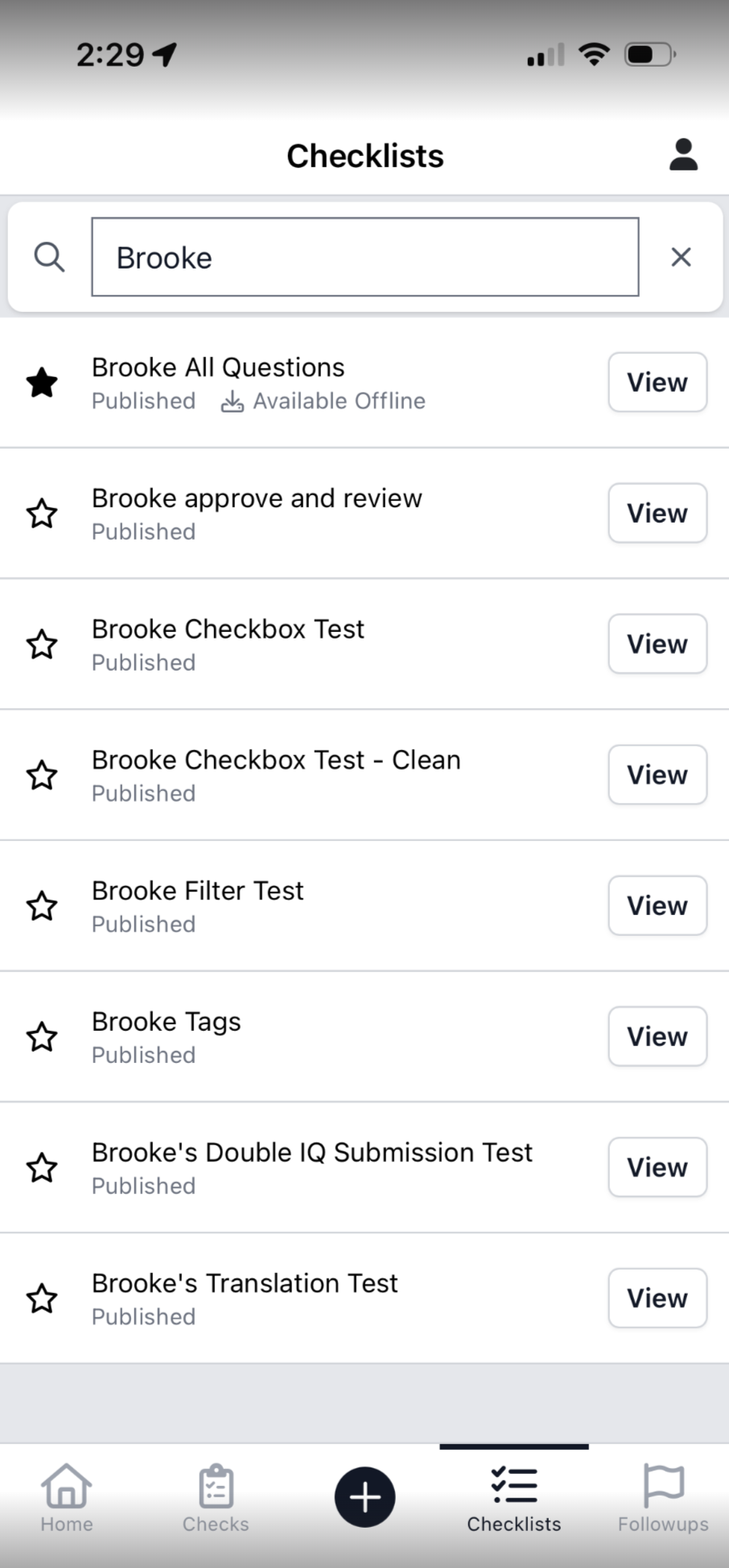View Brooke's Double IQ Submission Test
The height and width of the screenshot is (1568, 729).
[x=657, y=1168]
